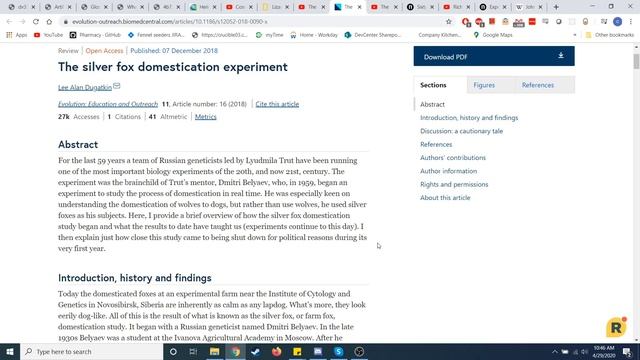The height and width of the screenshot is (360, 640).
Task: Jump to the Abstract section in sidebar
Action: coord(432,104)
